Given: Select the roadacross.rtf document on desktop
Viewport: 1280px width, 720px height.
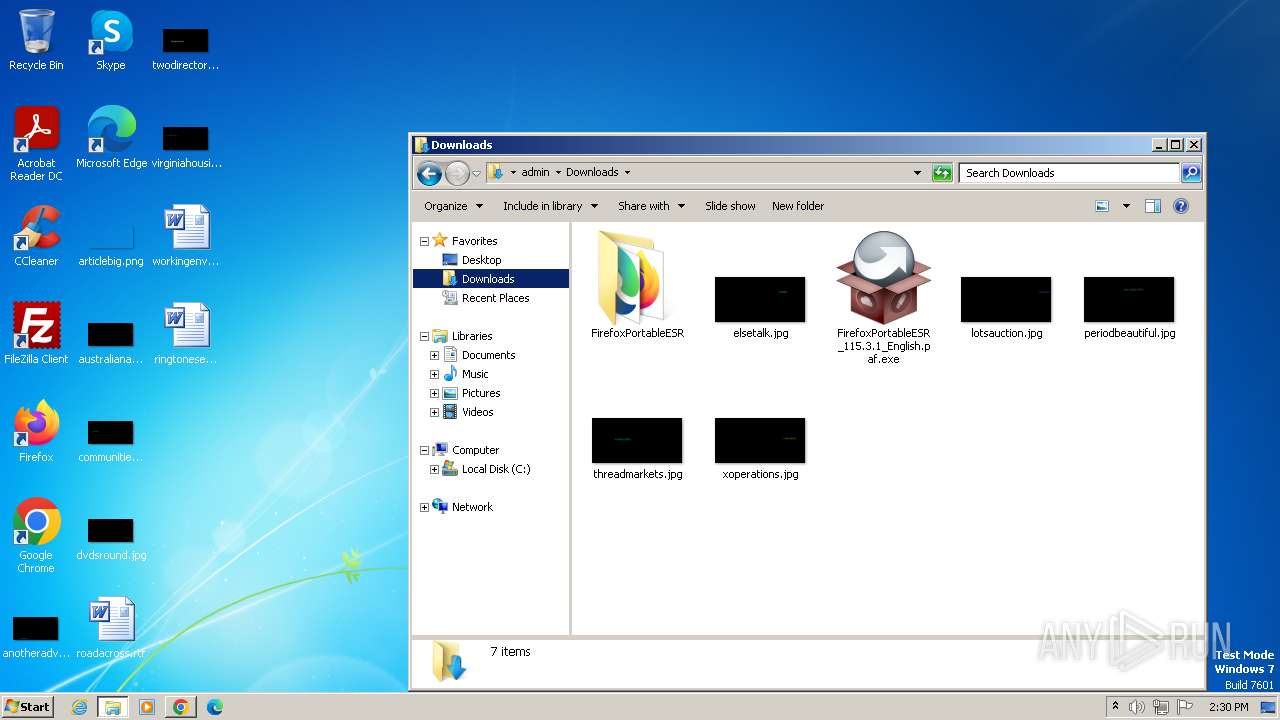Looking at the screenshot, I should [111, 628].
